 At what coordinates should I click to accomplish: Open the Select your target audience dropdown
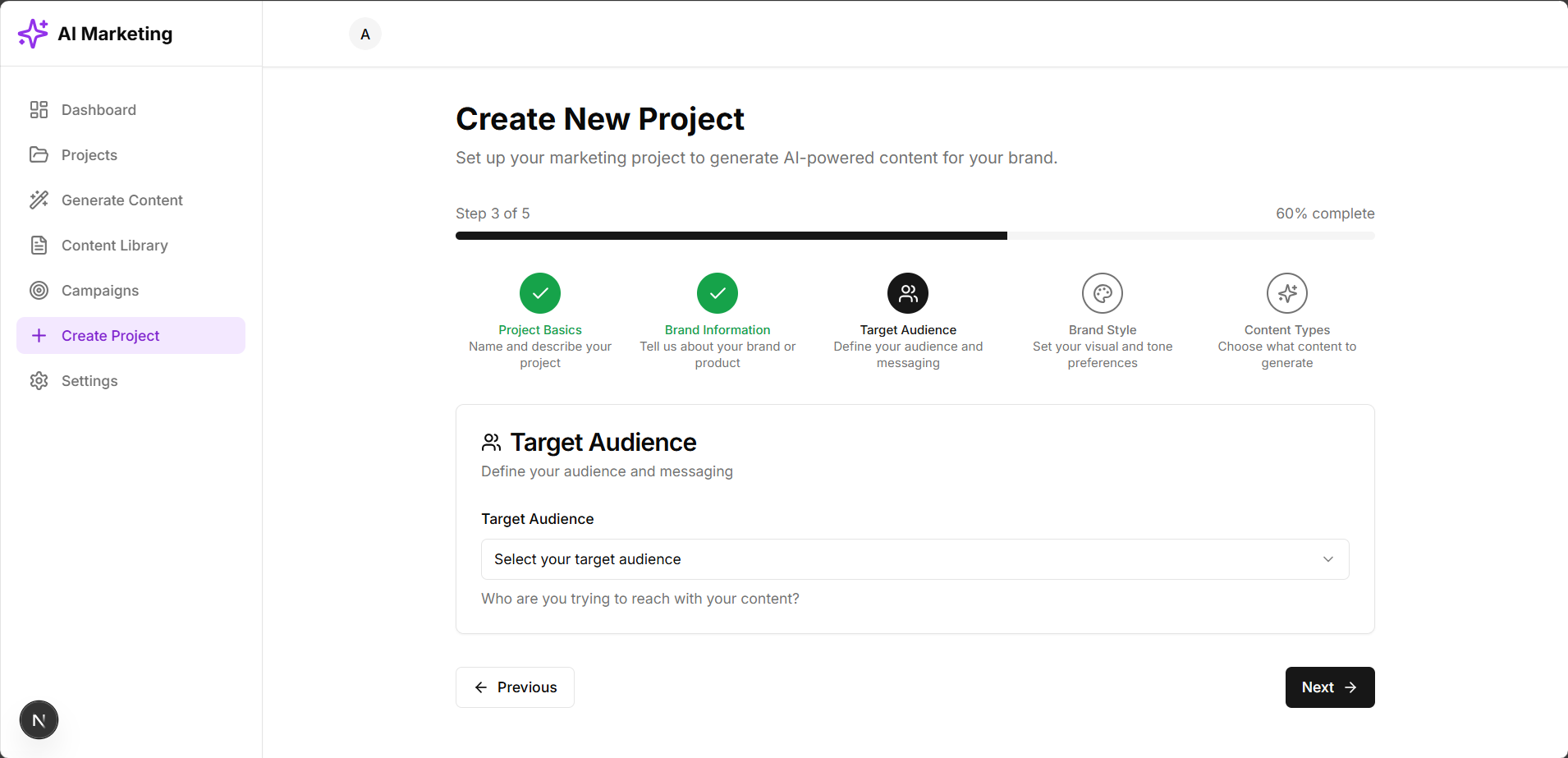coord(915,559)
